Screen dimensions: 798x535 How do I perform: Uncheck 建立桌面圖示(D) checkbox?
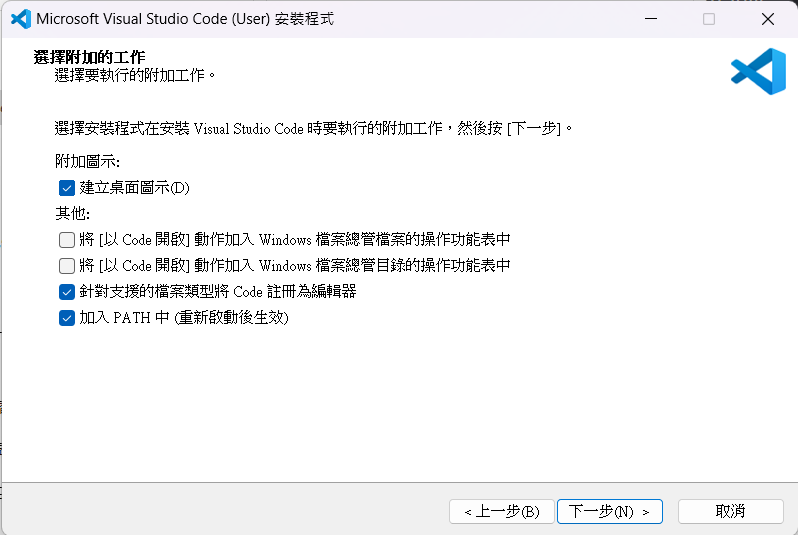tap(67, 188)
